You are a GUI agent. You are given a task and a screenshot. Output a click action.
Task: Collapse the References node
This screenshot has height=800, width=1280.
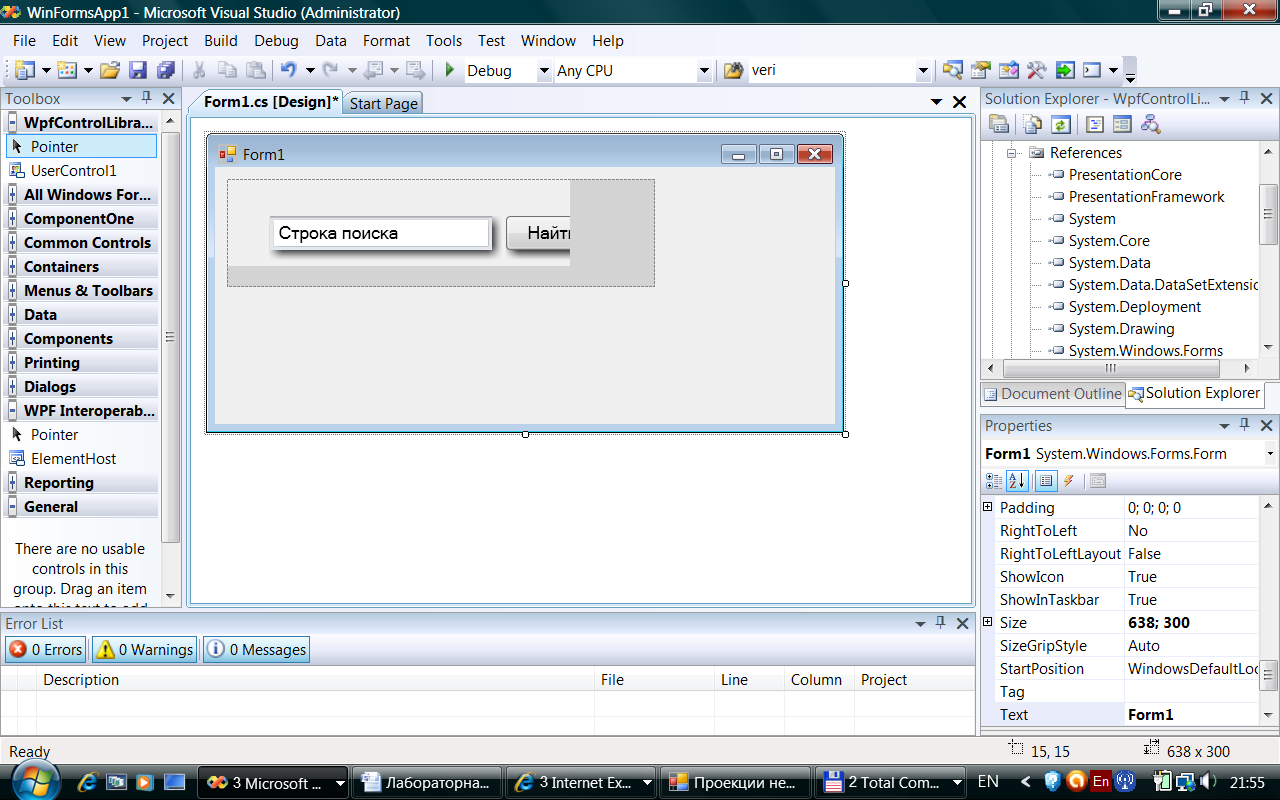pos(1012,153)
